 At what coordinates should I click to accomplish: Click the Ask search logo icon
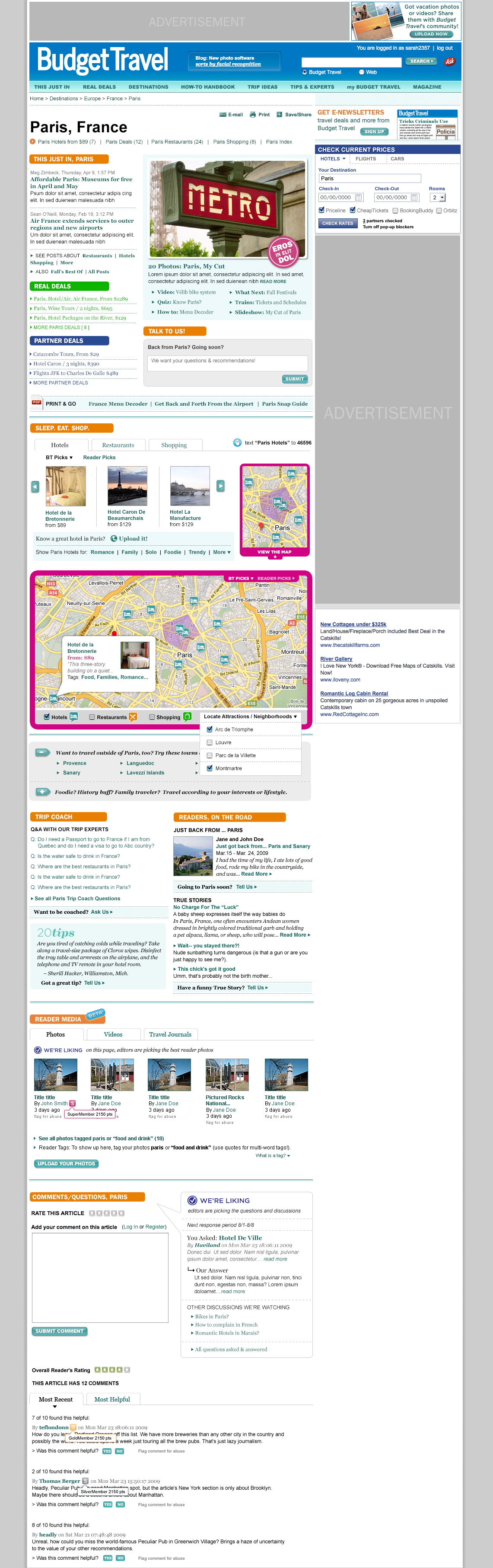pyautogui.click(x=449, y=61)
